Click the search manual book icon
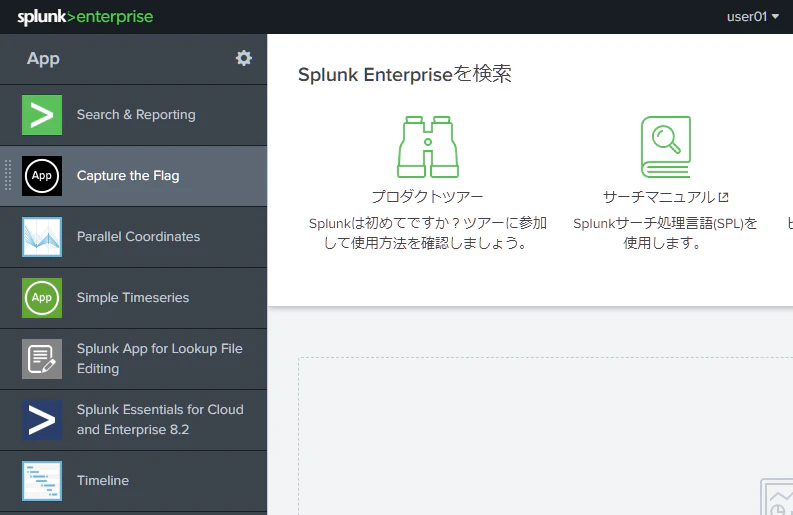Viewport: 793px width, 515px height. [x=666, y=147]
